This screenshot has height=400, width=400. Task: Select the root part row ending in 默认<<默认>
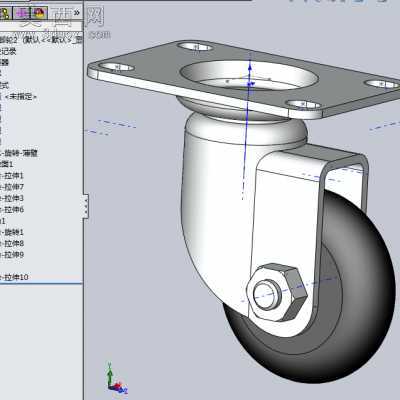point(41,40)
